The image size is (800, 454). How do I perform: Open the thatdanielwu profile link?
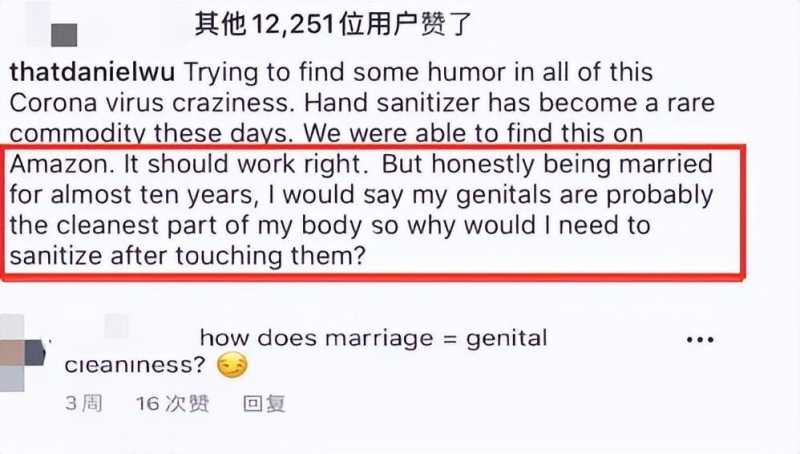click(x=92, y=72)
